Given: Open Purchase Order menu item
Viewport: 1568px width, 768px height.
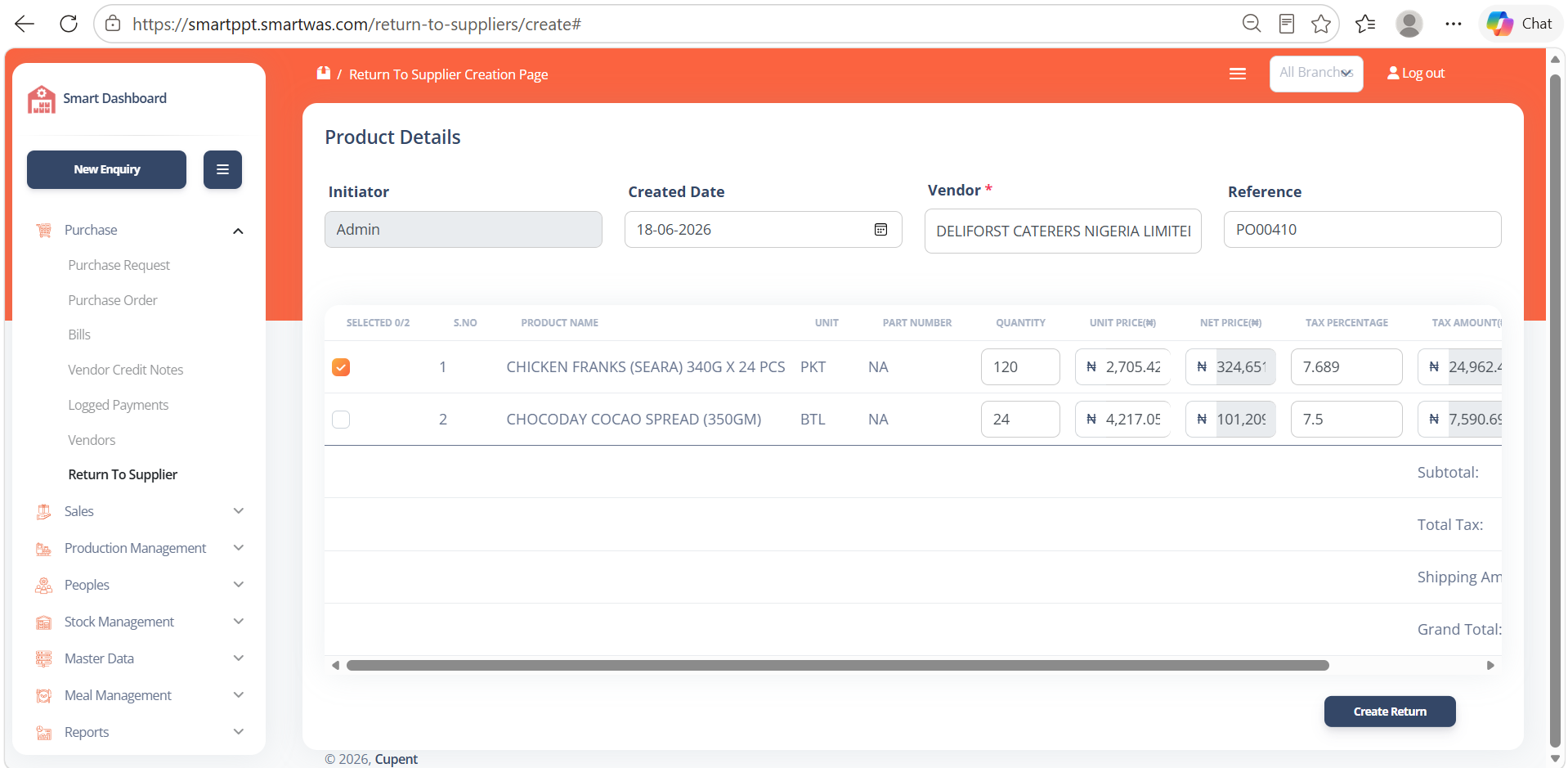Looking at the screenshot, I should (x=113, y=300).
